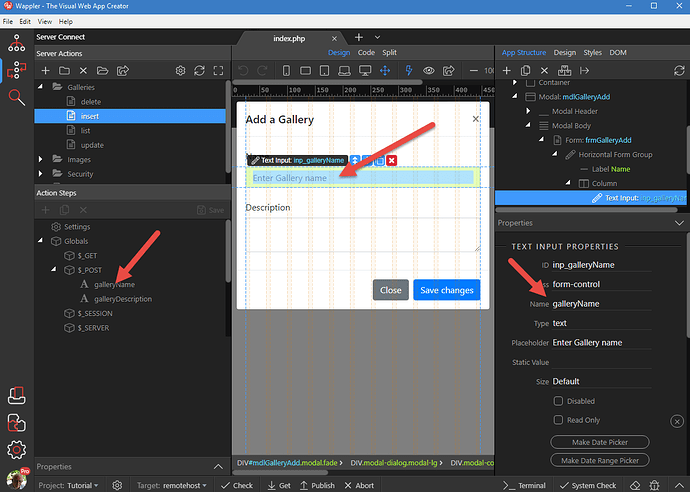Delete the selected server action with X icon
The height and width of the screenshot is (492, 690).
click(x=83, y=70)
